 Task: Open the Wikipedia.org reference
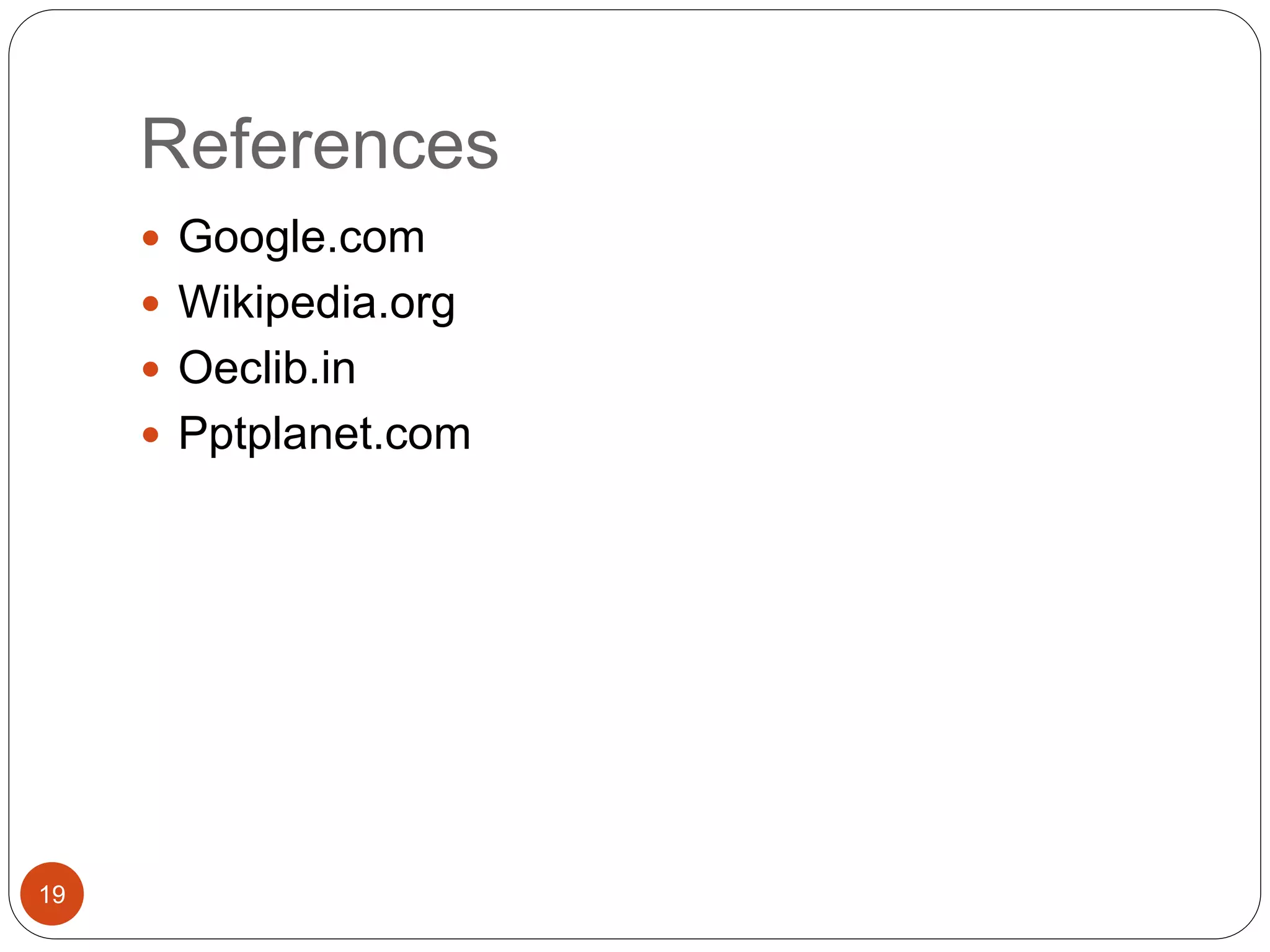click(x=316, y=302)
